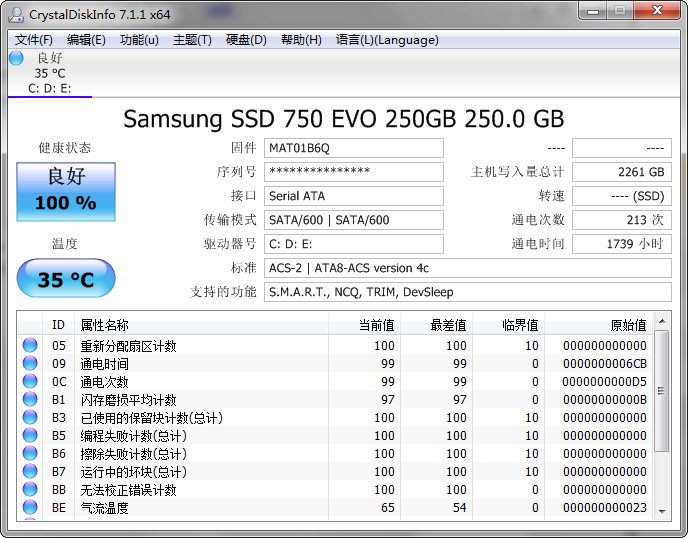This screenshot has width=688, height=538.
Task: Click status orb for attribute 05 row
Action: click(x=30, y=346)
